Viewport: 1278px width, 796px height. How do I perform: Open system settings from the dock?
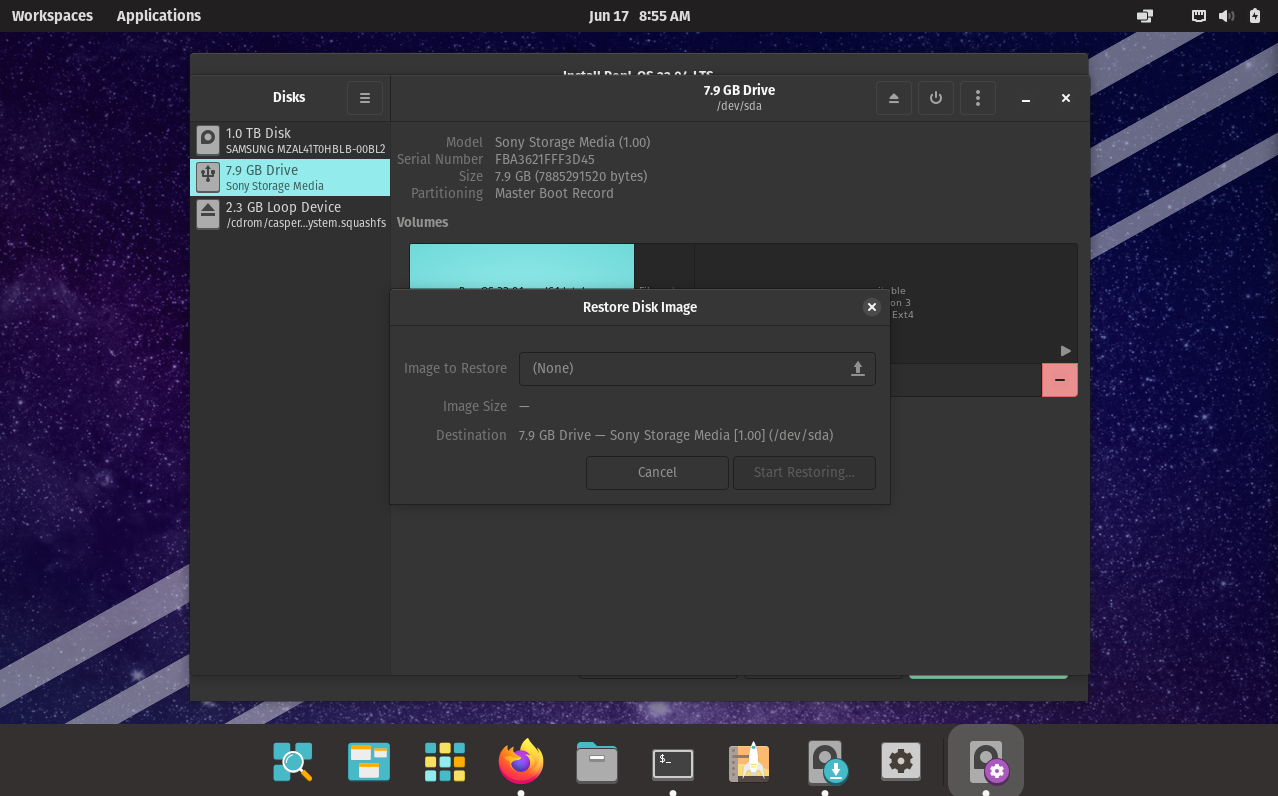[x=900, y=762]
